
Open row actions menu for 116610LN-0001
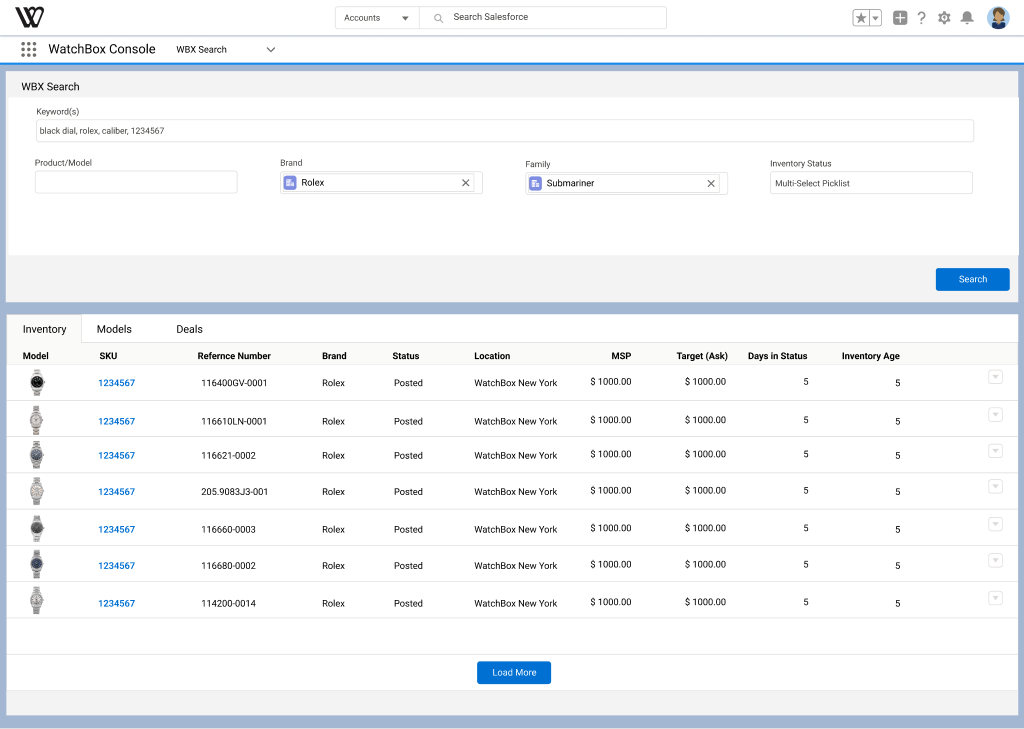[x=995, y=415]
